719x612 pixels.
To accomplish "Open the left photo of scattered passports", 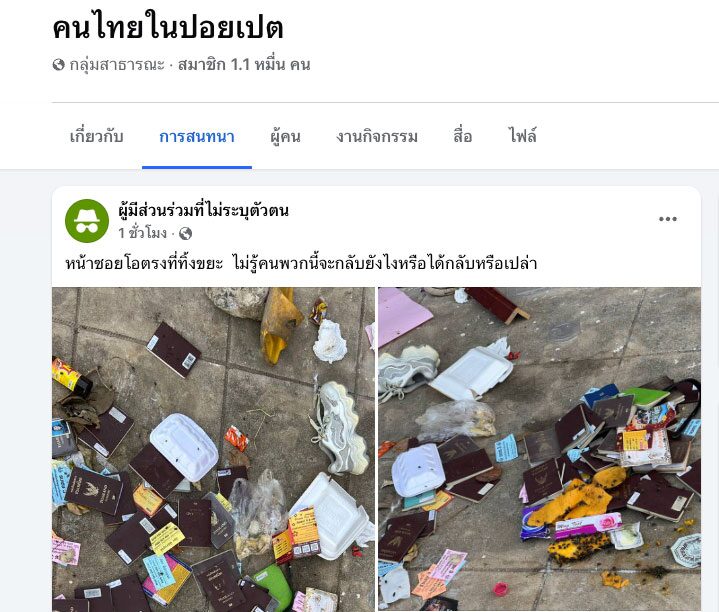I will [213, 449].
